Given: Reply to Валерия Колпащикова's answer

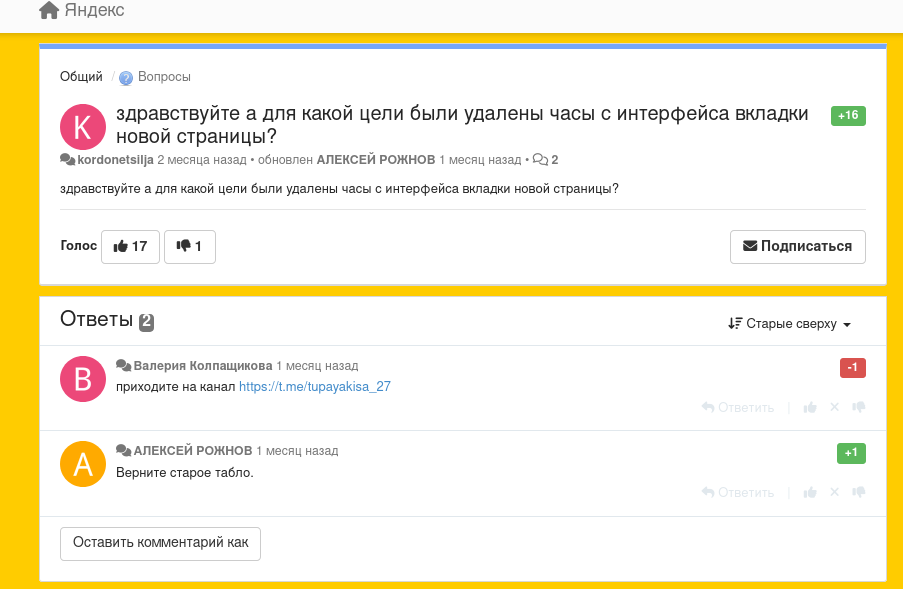Looking at the screenshot, I should tap(738, 408).
